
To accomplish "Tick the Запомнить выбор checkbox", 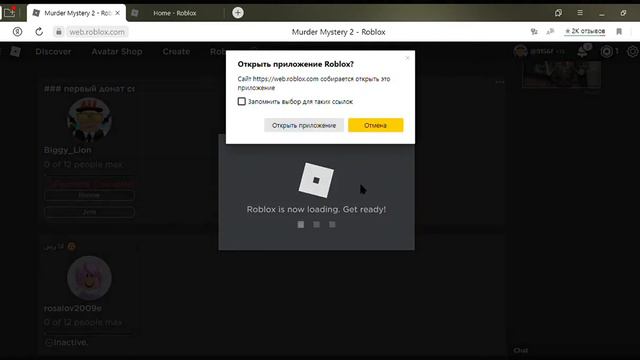I will pyautogui.click(x=242, y=101).
